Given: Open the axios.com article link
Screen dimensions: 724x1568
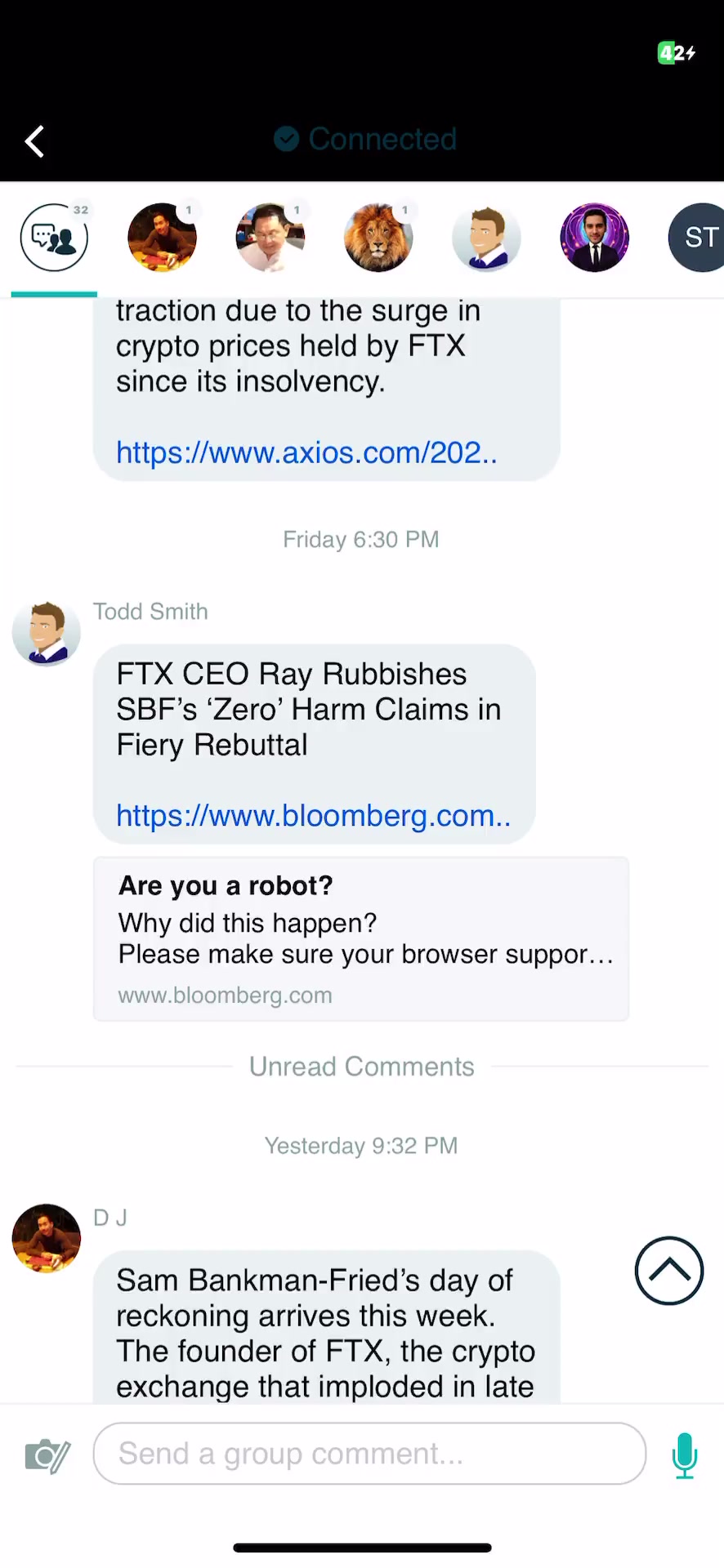Looking at the screenshot, I should (306, 452).
